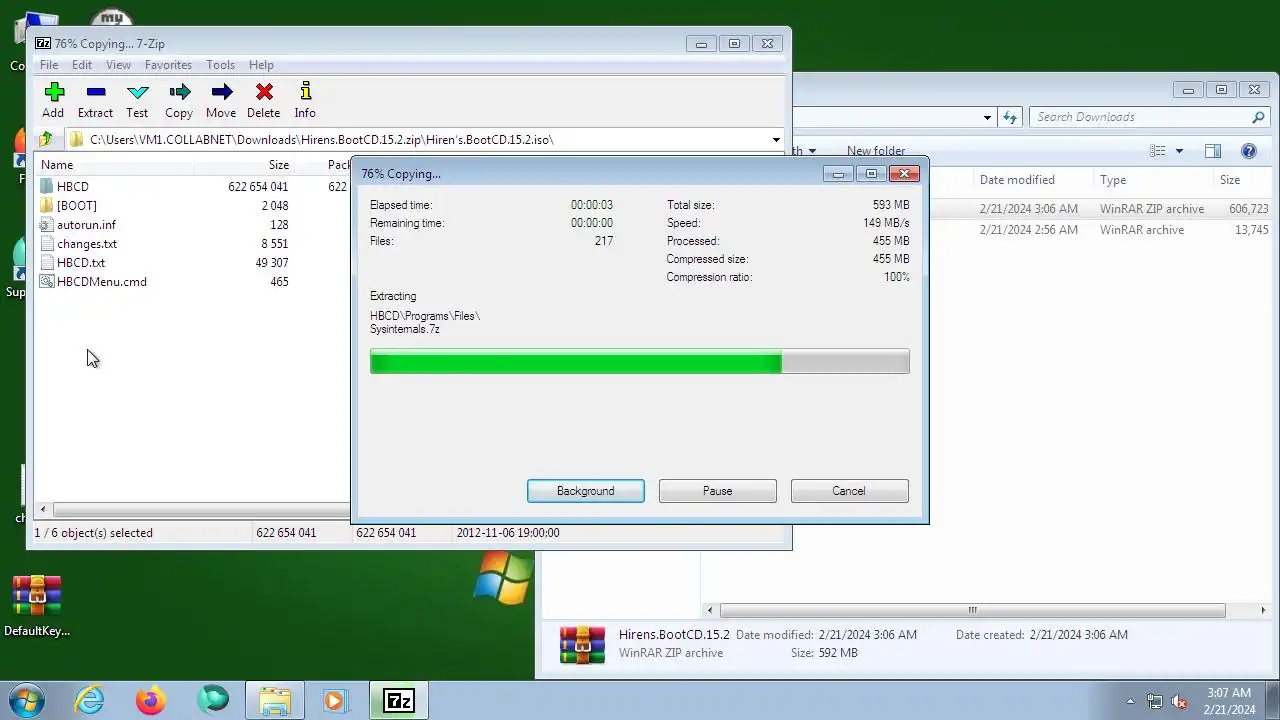1280x720 pixels.
Task: Select the HBCDMenu.cmd file icon
Action: 47,282
